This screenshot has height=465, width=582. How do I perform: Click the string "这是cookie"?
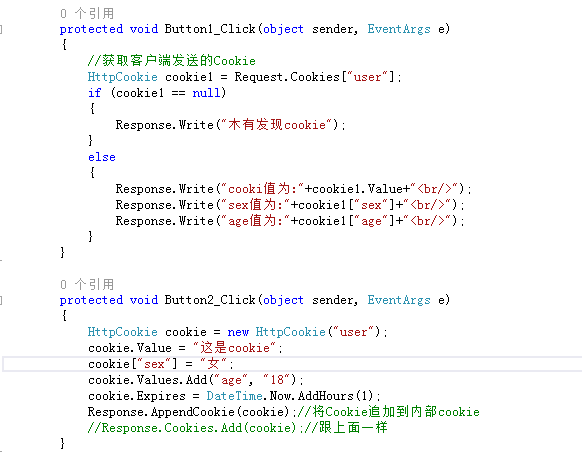(235, 348)
